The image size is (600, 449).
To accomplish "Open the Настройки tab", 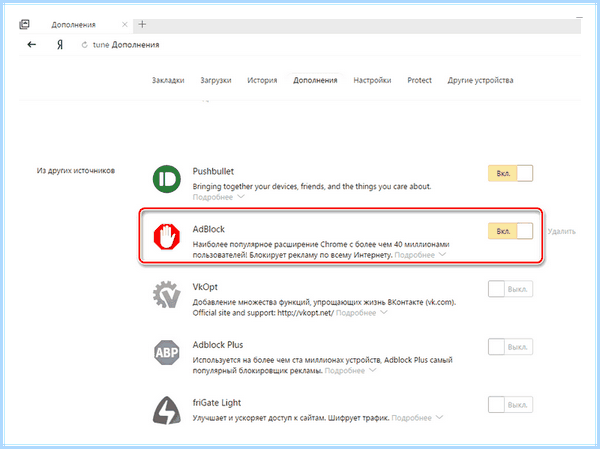I will pos(372,80).
